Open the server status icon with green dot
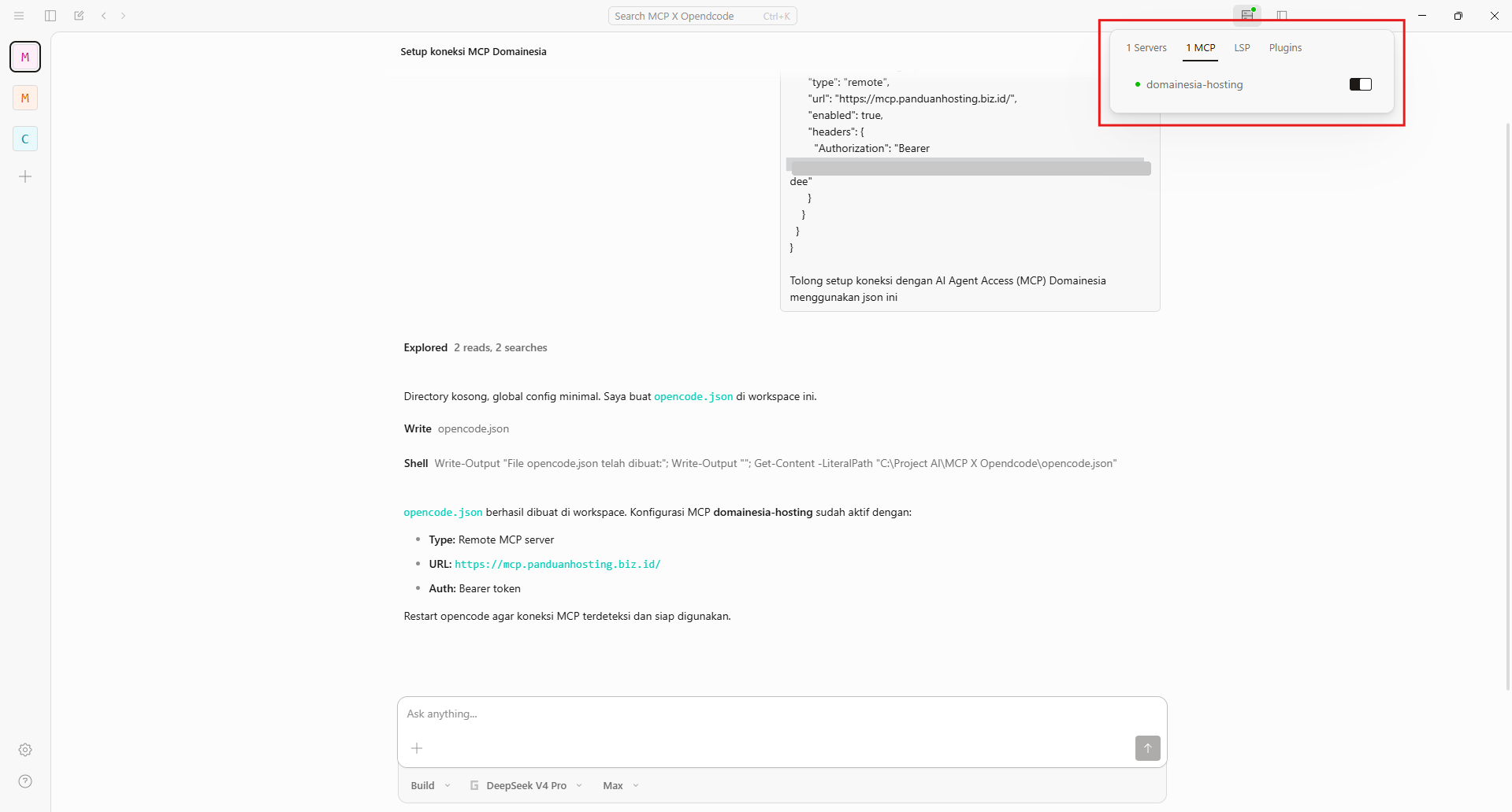The height and width of the screenshot is (812, 1512). click(x=1247, y=15)
